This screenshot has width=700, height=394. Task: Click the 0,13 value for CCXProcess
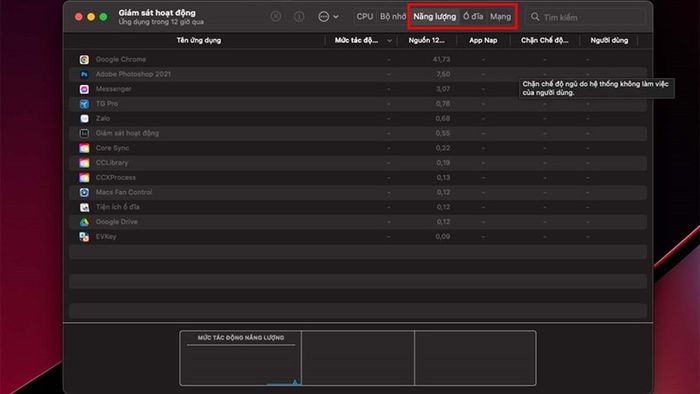tap(443, 177)
